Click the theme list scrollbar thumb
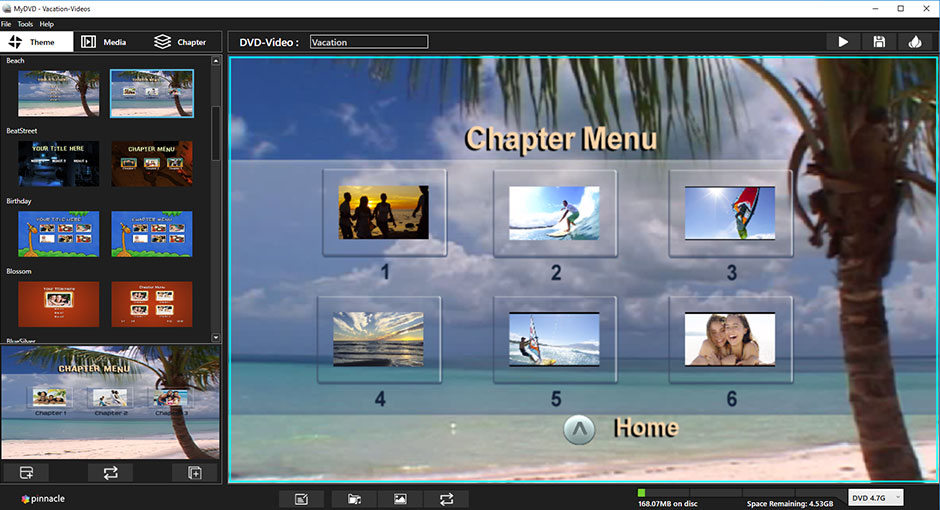Viewport: 940px width, 510px height. point(216,133)
